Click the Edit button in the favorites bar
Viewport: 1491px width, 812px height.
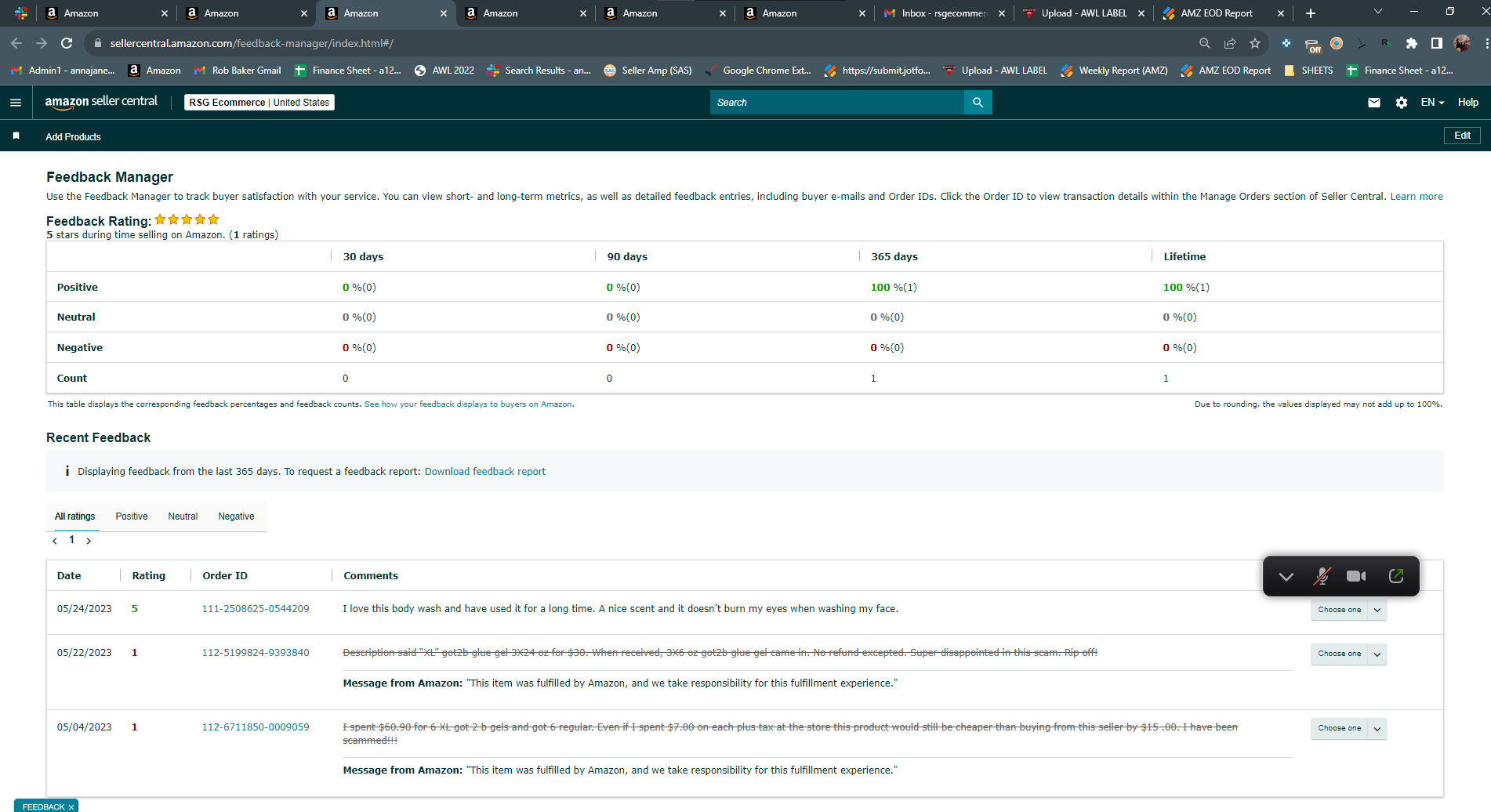click(1462, 136)
